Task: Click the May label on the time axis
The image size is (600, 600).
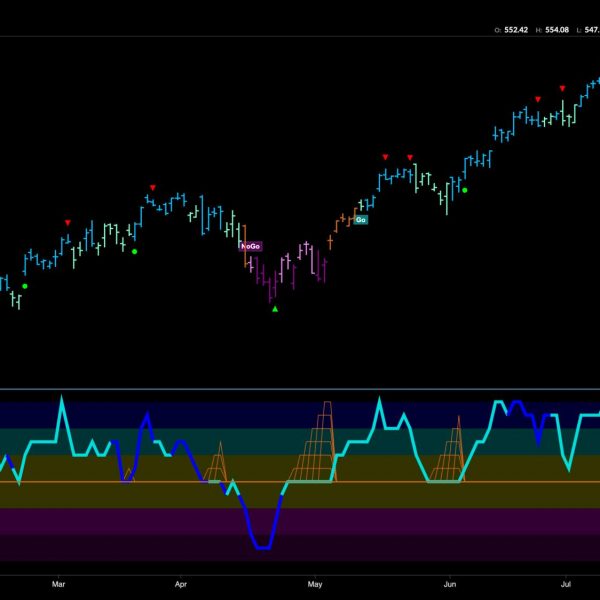Action: [x=315, y=584]
